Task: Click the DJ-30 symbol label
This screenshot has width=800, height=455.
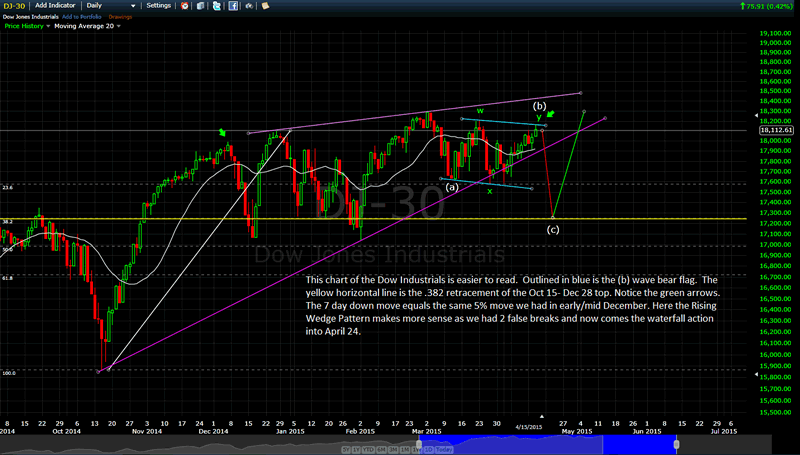Action: pos(12,6)
